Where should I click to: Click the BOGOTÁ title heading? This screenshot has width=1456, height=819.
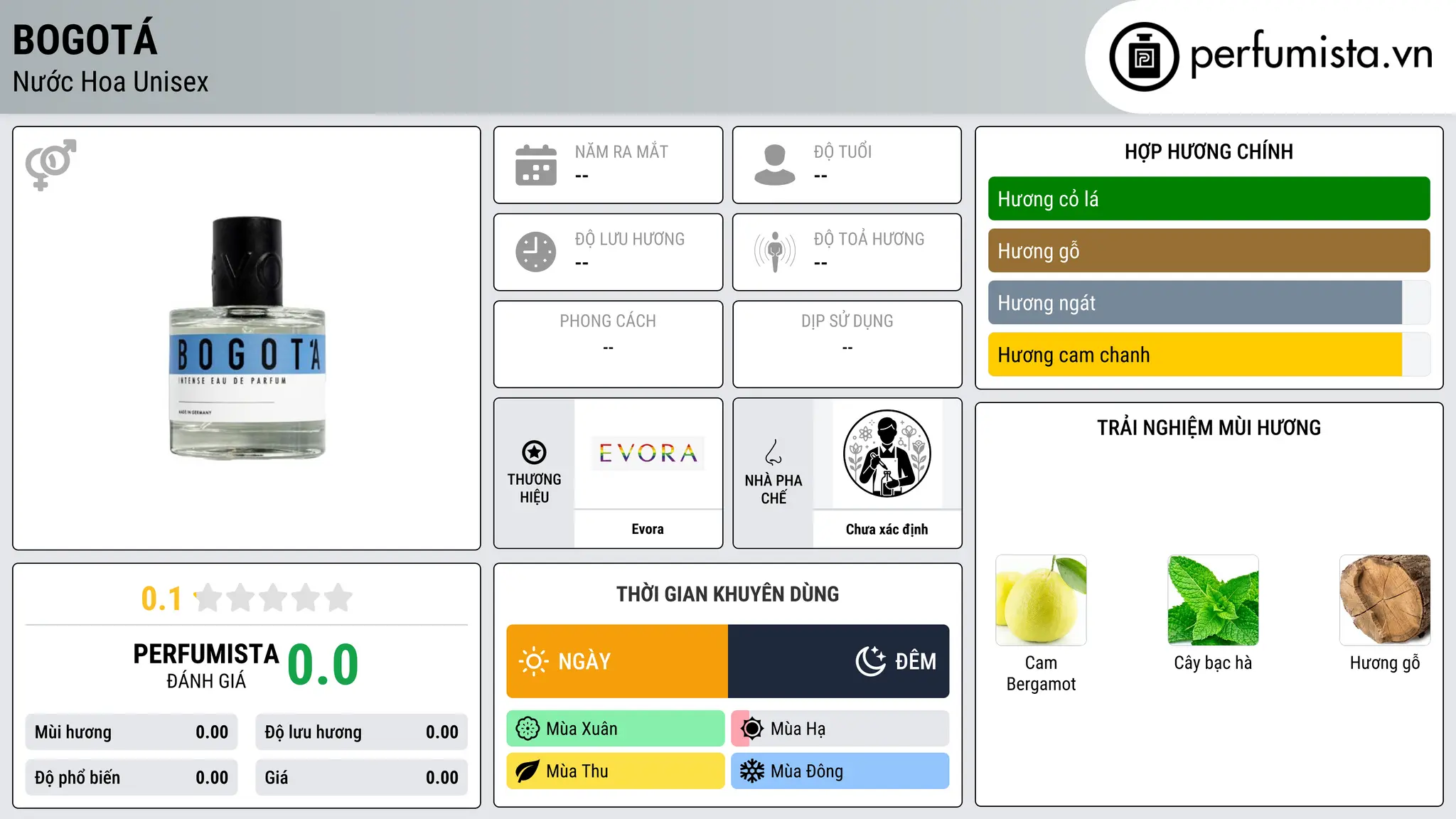[x=85, y=38]
